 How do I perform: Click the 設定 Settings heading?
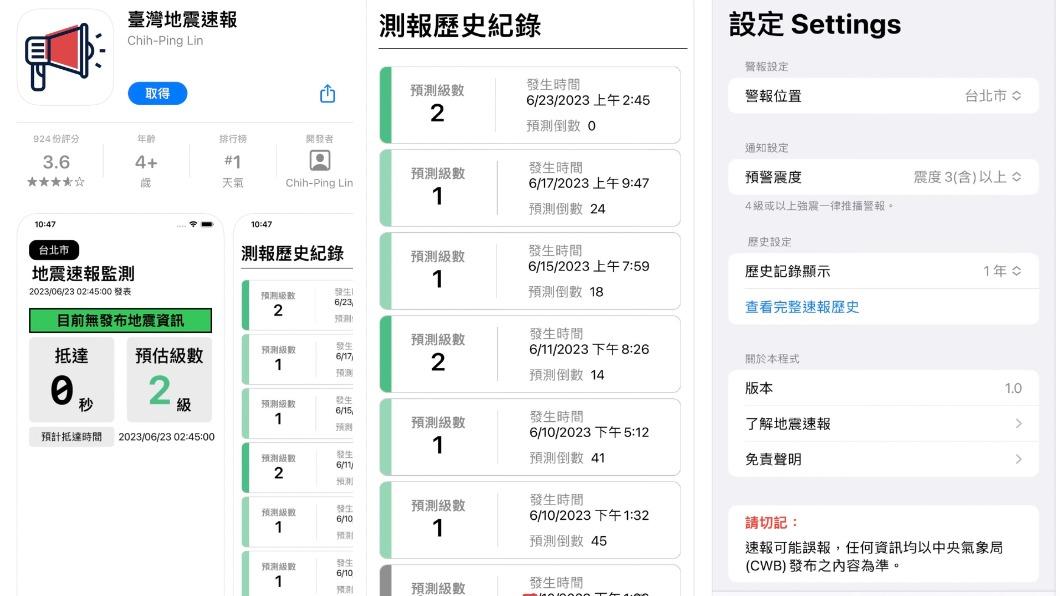815,24
